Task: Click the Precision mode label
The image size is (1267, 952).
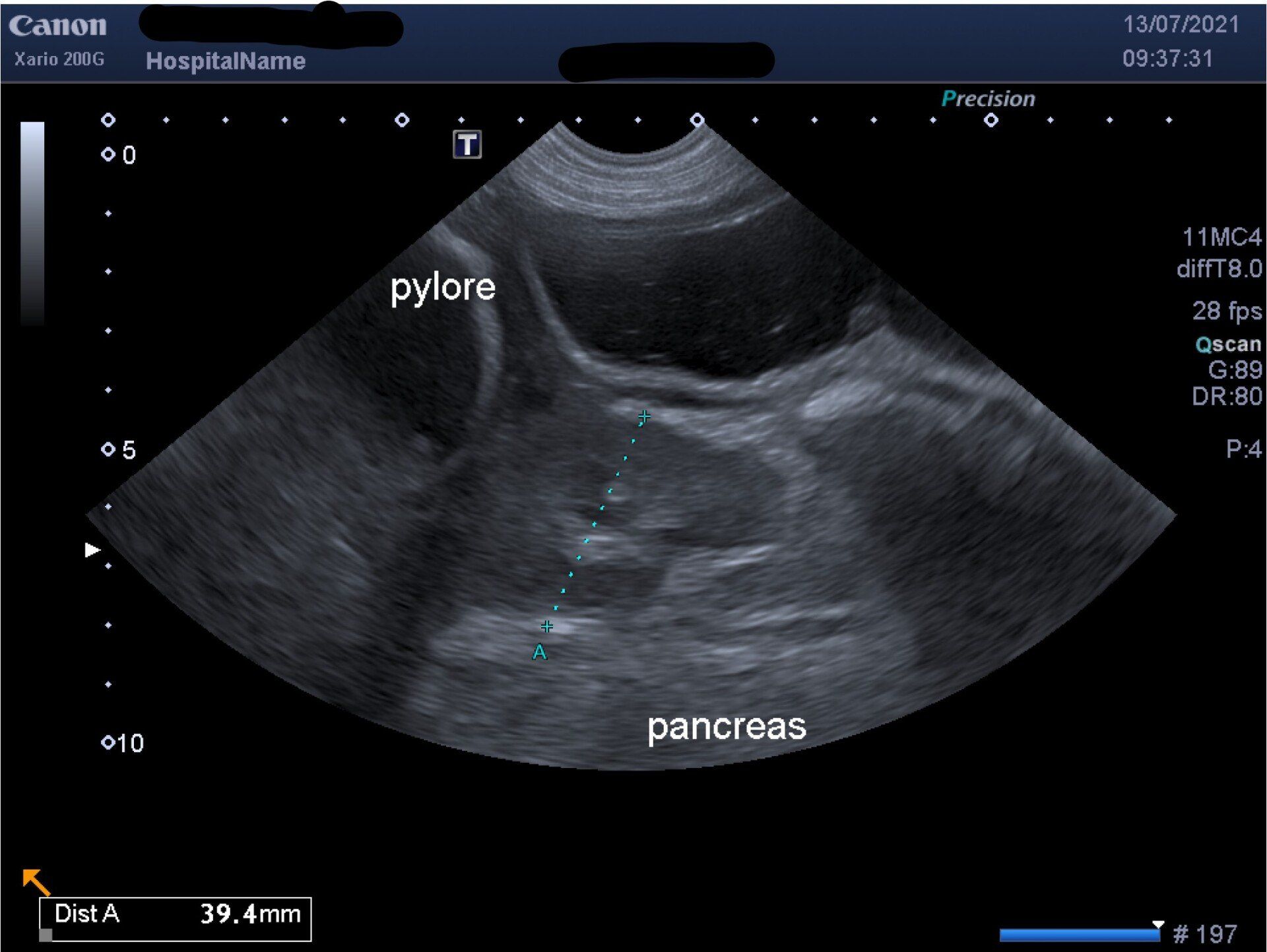Action: (x=988, y=99)
